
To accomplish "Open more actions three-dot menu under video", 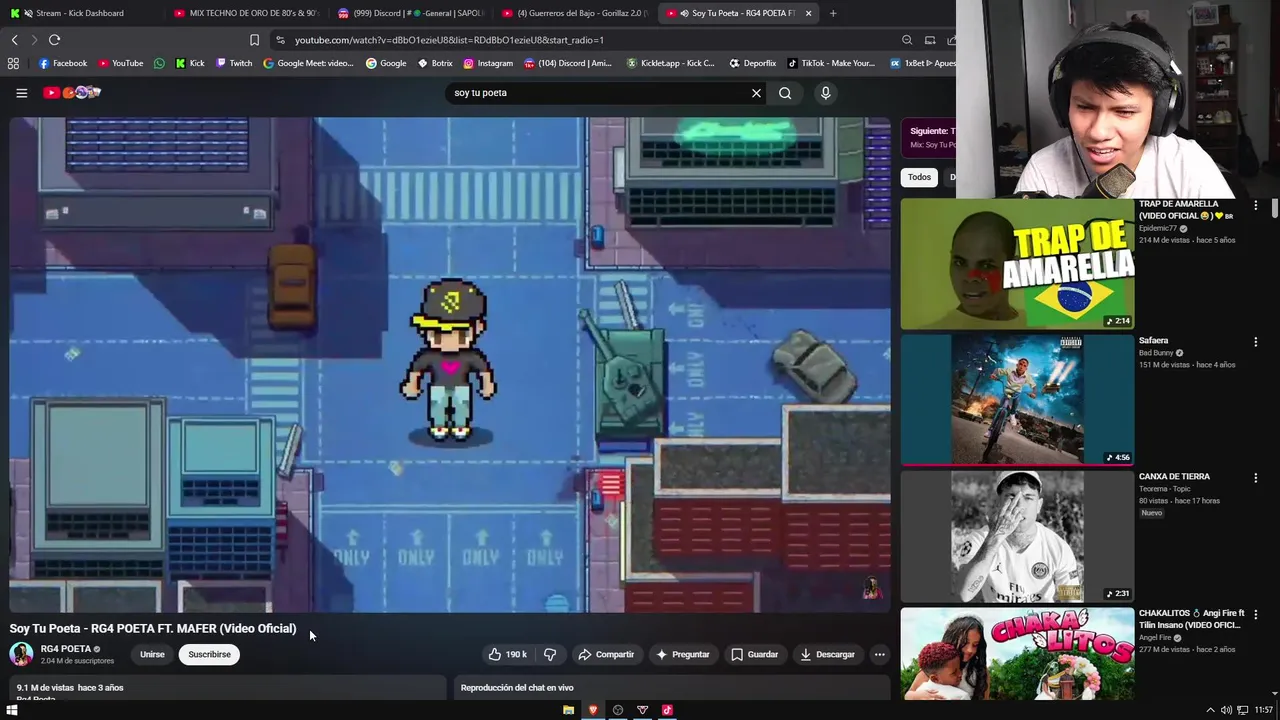I will pos(880,655).
